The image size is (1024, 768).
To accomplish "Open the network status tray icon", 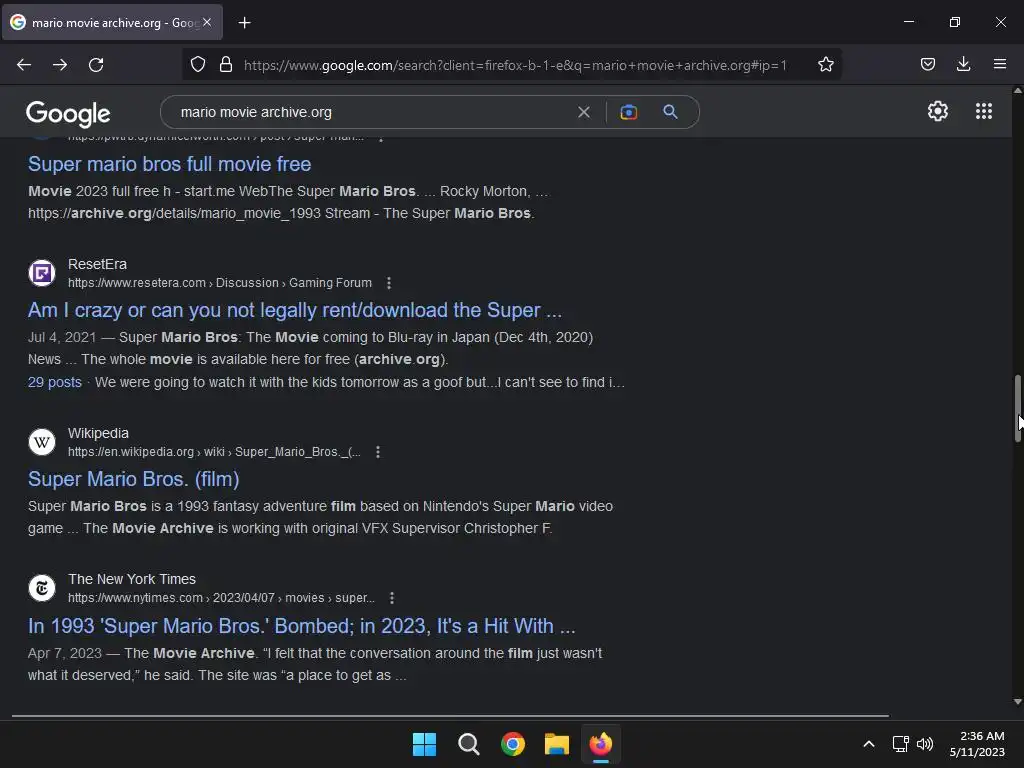I will (x=901, y=744).
